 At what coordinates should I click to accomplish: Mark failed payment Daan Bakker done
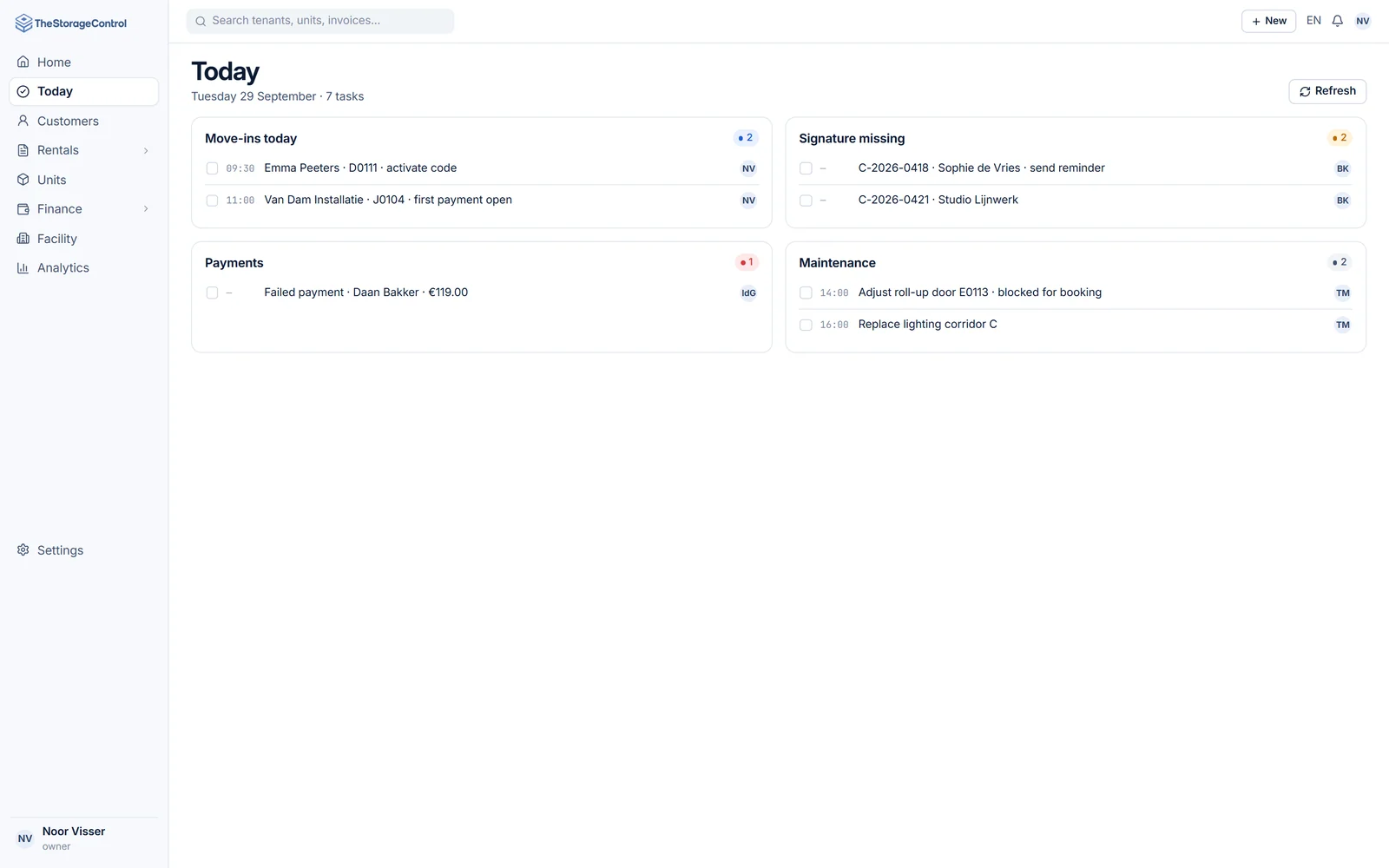[212, 293]
